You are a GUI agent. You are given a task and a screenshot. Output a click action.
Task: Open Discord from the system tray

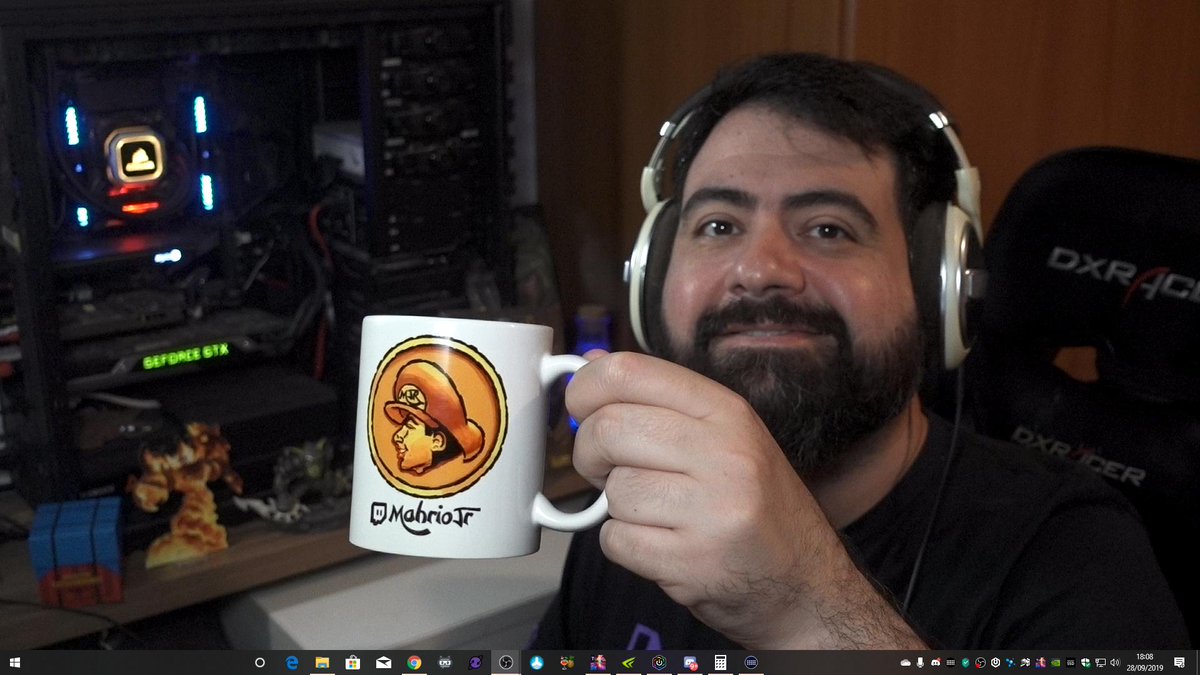click(936, 662)
